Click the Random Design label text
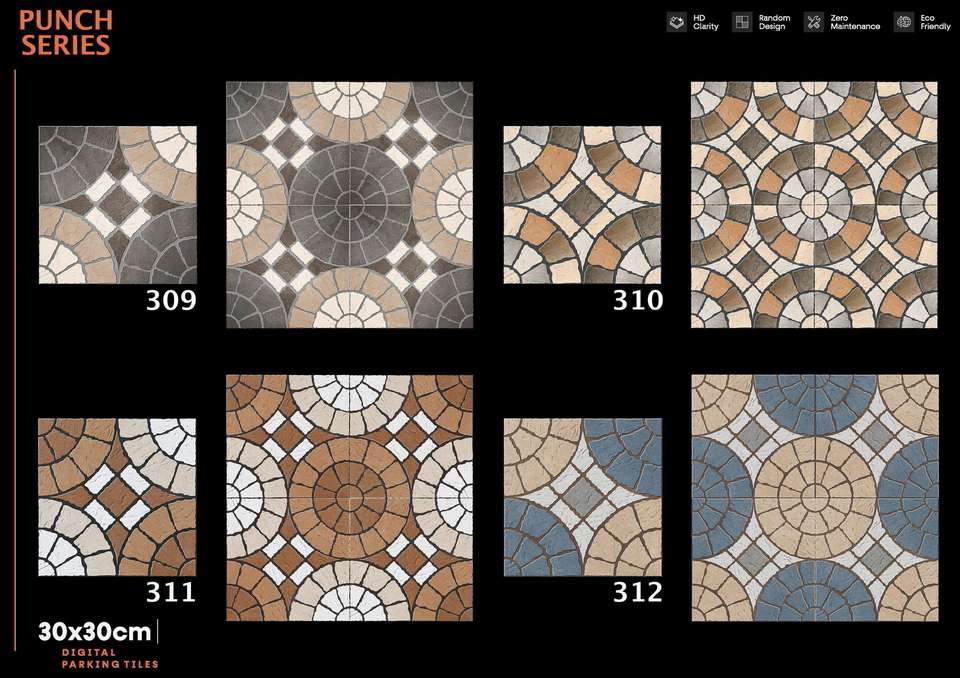Screen dimensions: 960x678 pyautogui.click(x=774, y=23)
